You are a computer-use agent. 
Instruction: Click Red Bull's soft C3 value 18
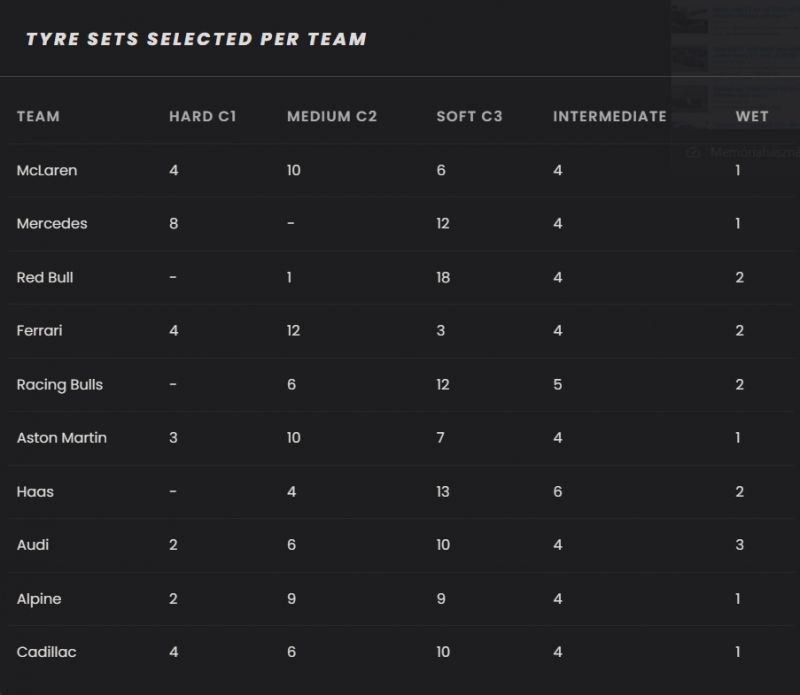[445, 277]
